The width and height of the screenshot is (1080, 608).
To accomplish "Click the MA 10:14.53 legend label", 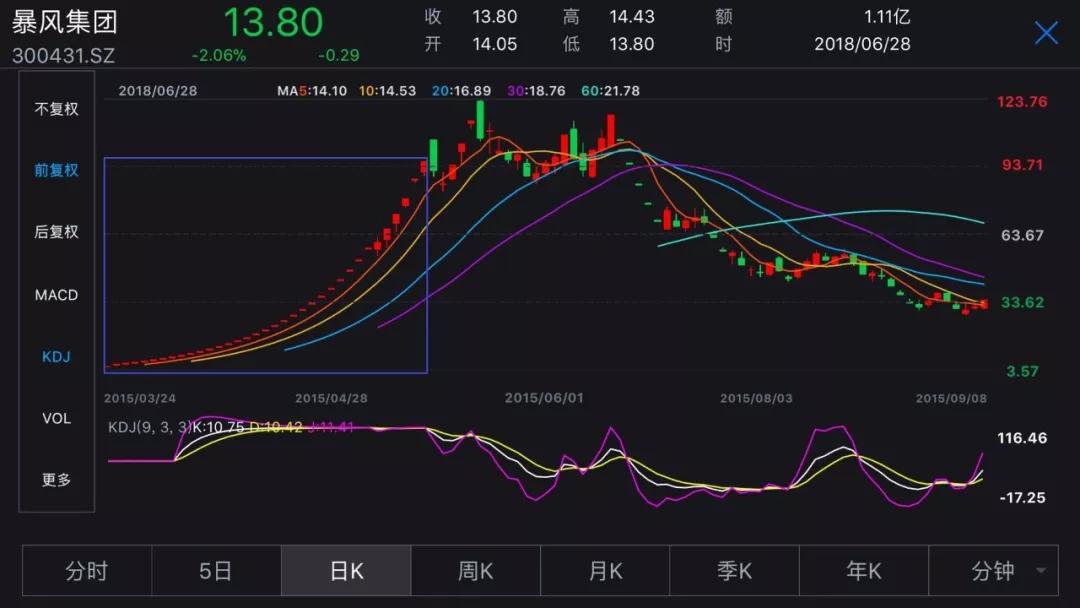I will click(x=387, y=91).
